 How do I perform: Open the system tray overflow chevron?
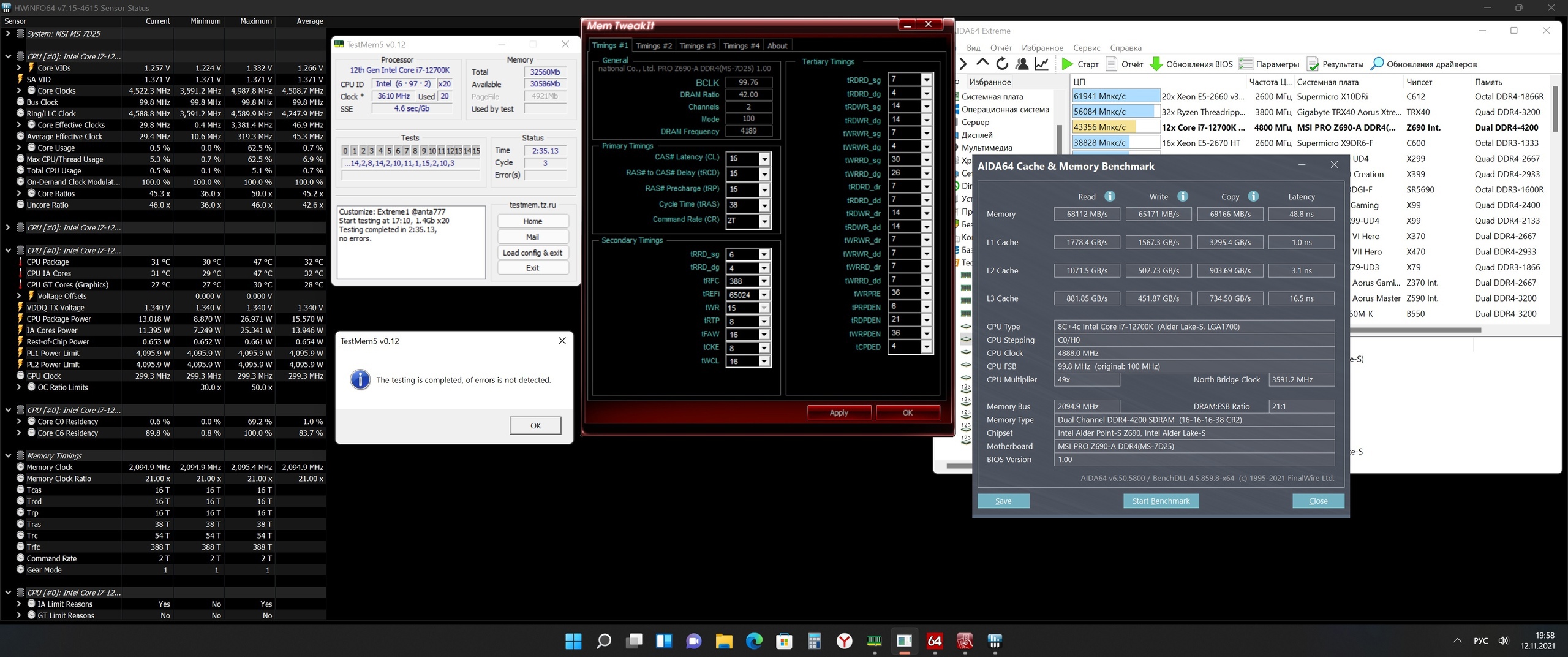click(1457, 640)
